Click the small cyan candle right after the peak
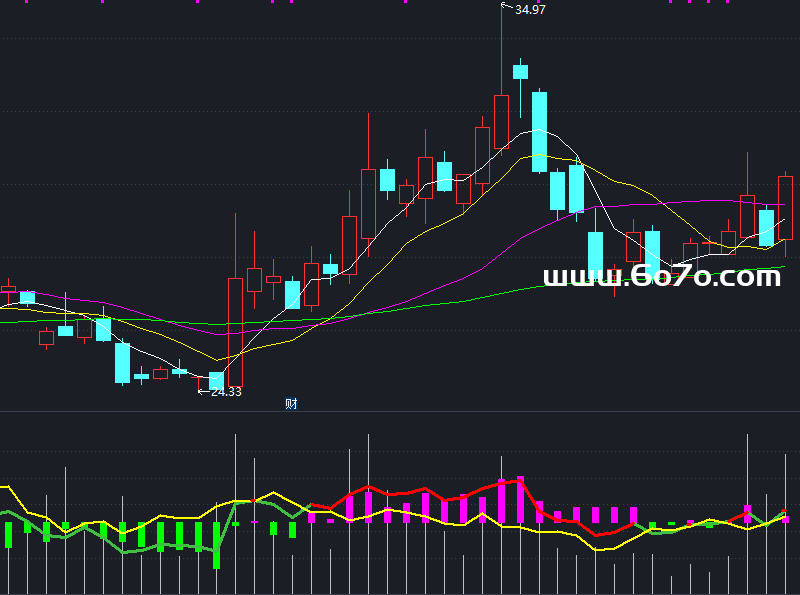 [520, 71]
